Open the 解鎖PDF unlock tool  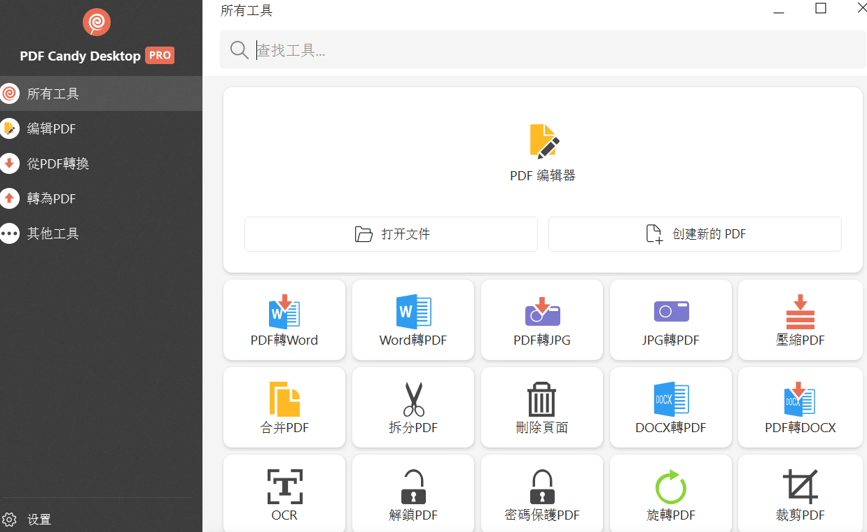coord(413,494)
